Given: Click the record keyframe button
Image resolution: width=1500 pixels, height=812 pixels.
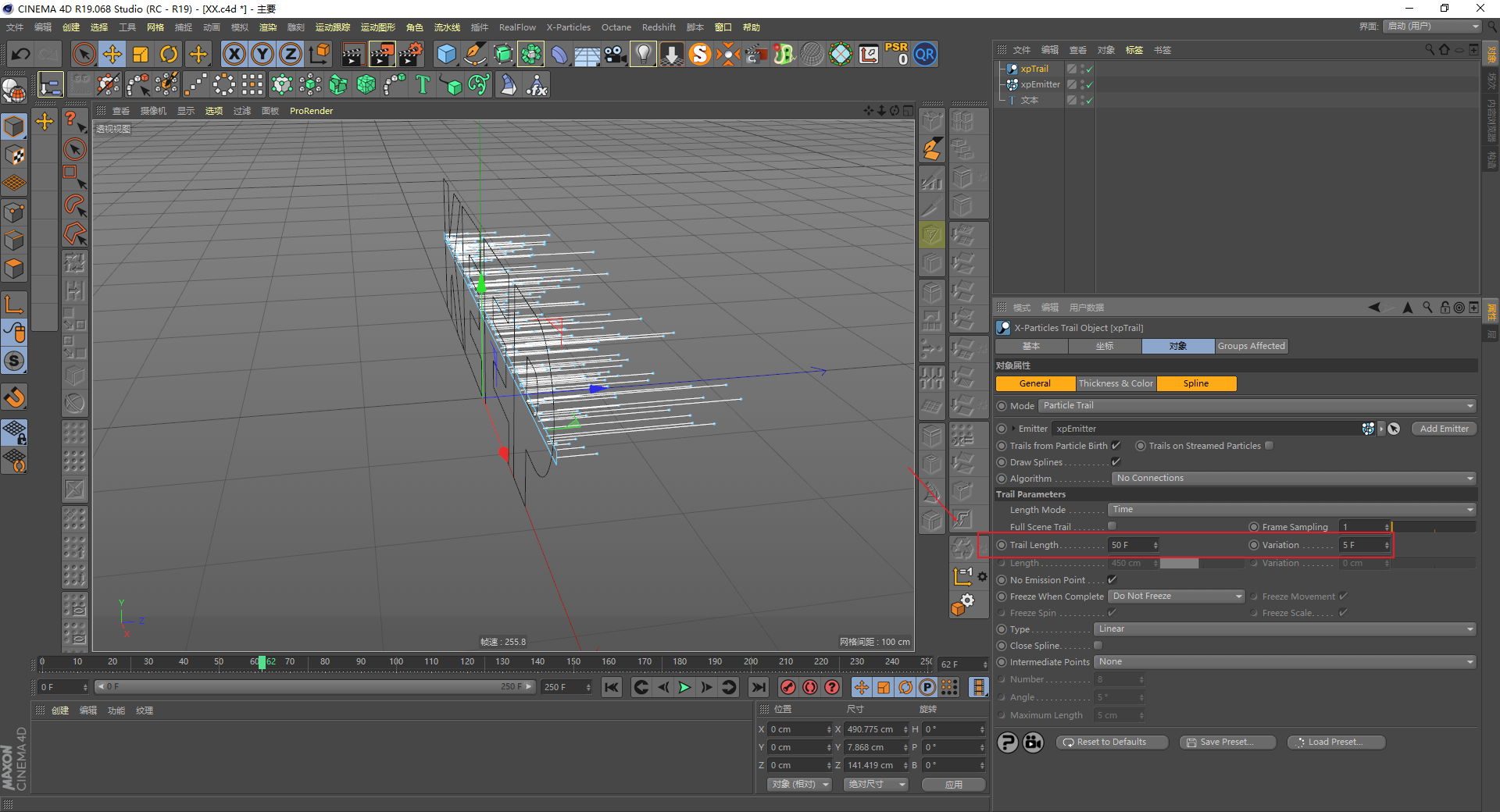Looking at the screenshot, I should click(x=788, y=687).
